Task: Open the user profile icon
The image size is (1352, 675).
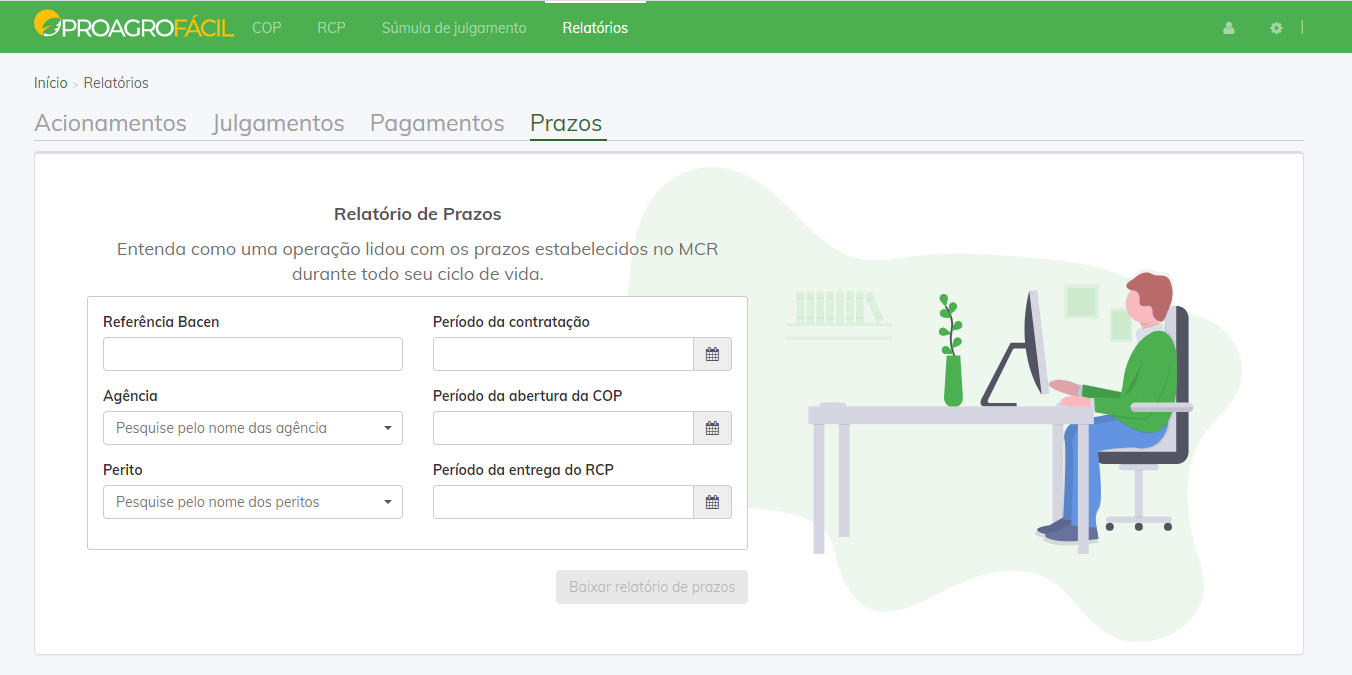Action: click(1229, 28)
